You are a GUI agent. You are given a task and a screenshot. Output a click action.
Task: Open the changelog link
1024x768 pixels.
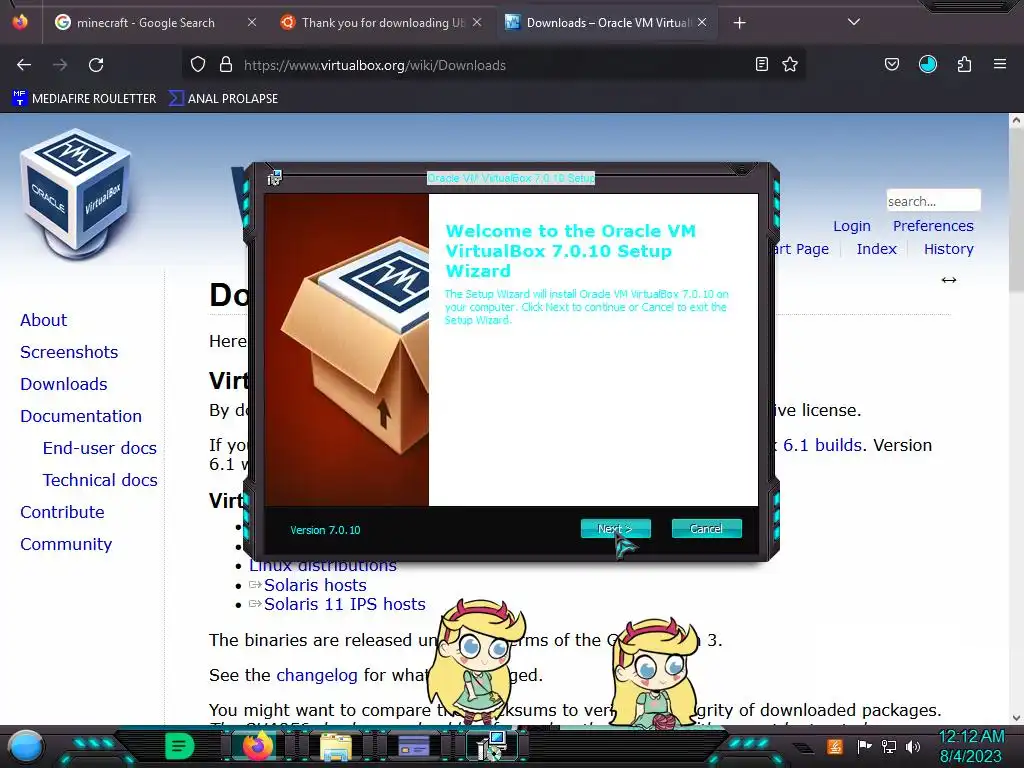[317, 675]
